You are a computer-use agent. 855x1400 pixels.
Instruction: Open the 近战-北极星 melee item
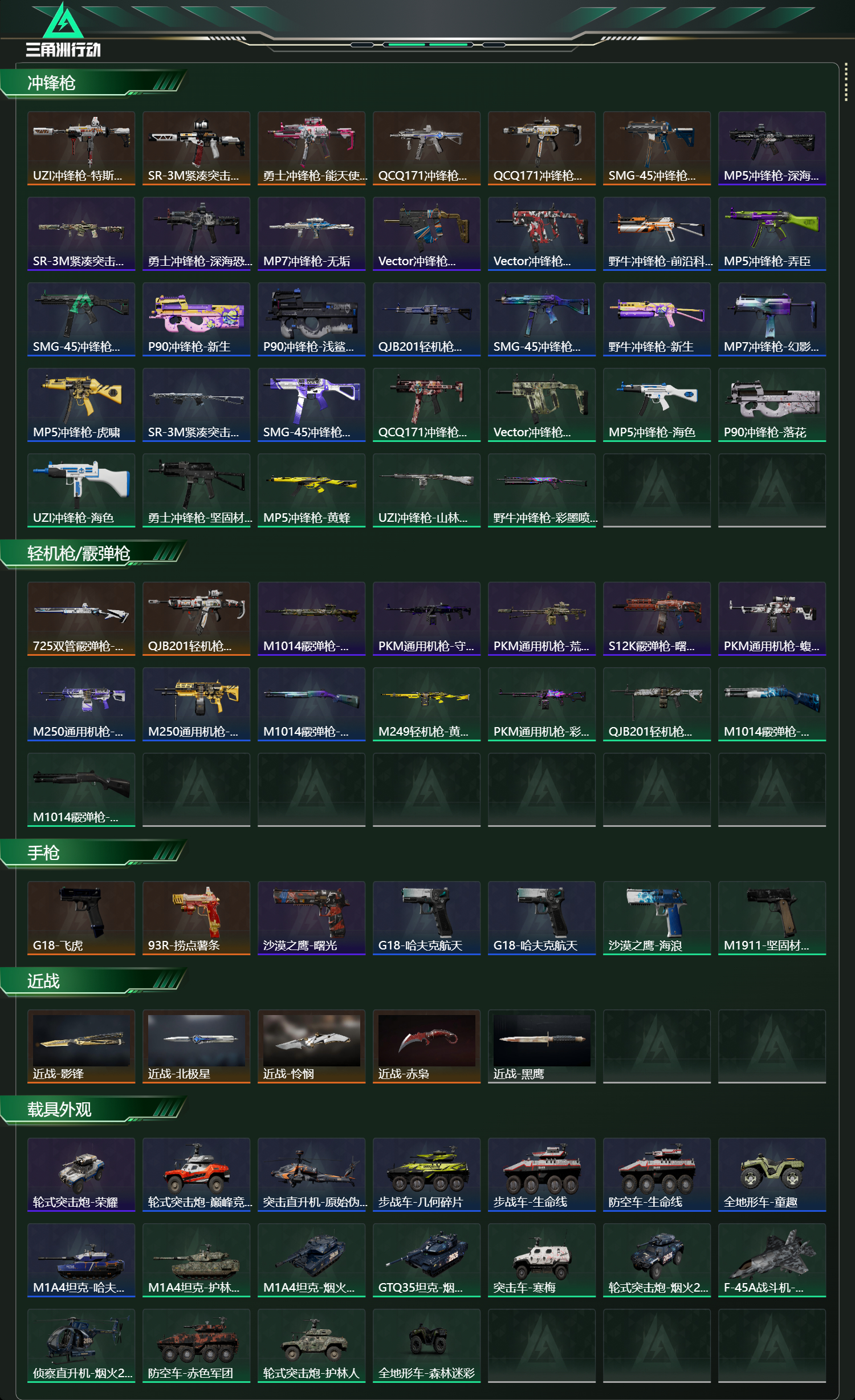pyautogui.click(x=197, y=1046)
